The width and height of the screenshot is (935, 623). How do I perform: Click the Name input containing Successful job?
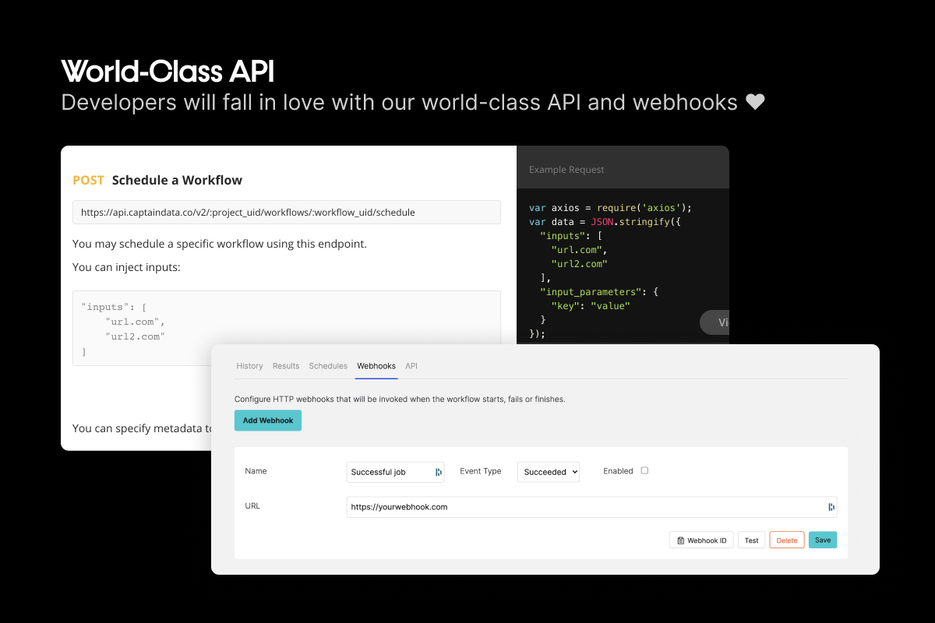[390, 471]
